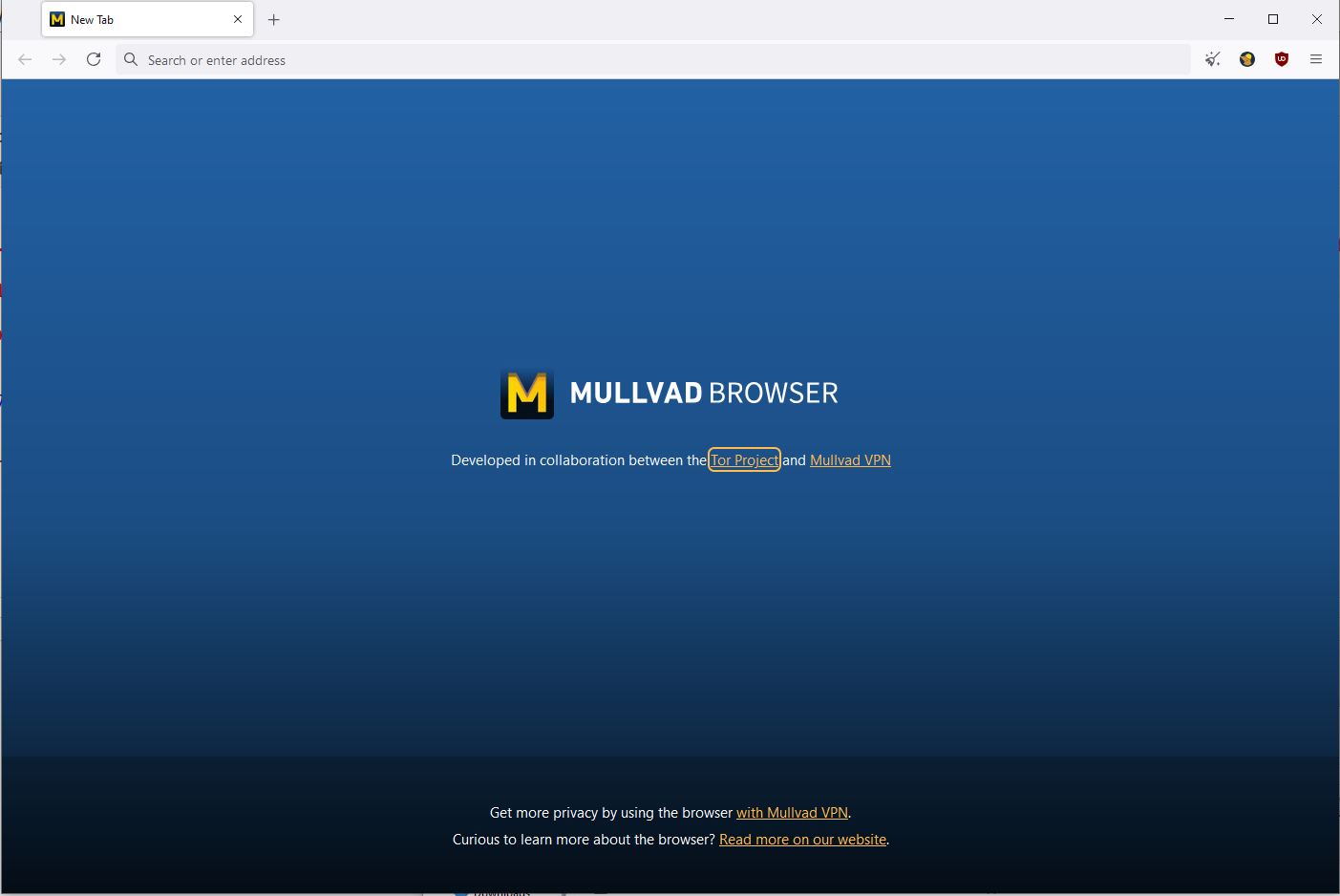
Task: Go forward to next page
Action: [59, 59]
